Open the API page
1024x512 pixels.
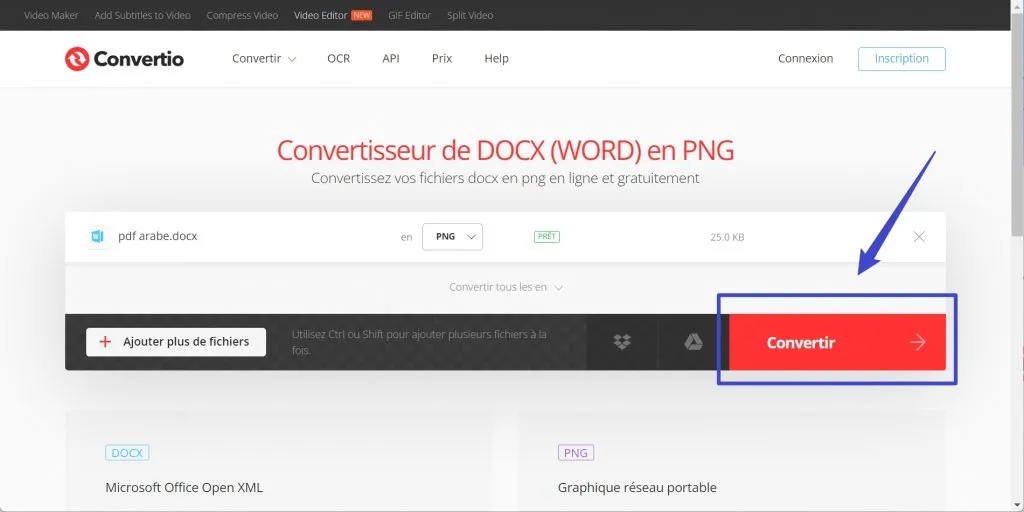[x=391, y=59]
